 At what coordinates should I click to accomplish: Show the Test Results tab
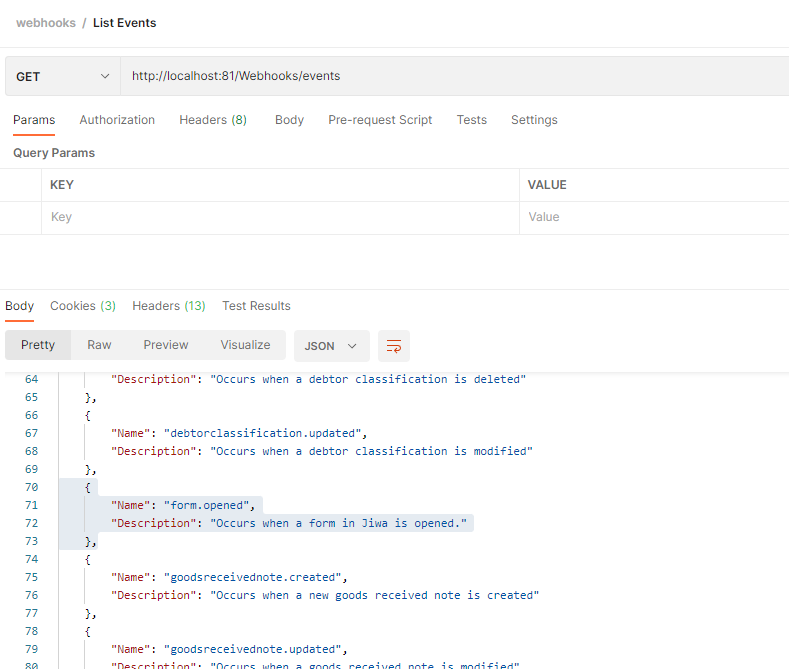click(x=256, y=306)
